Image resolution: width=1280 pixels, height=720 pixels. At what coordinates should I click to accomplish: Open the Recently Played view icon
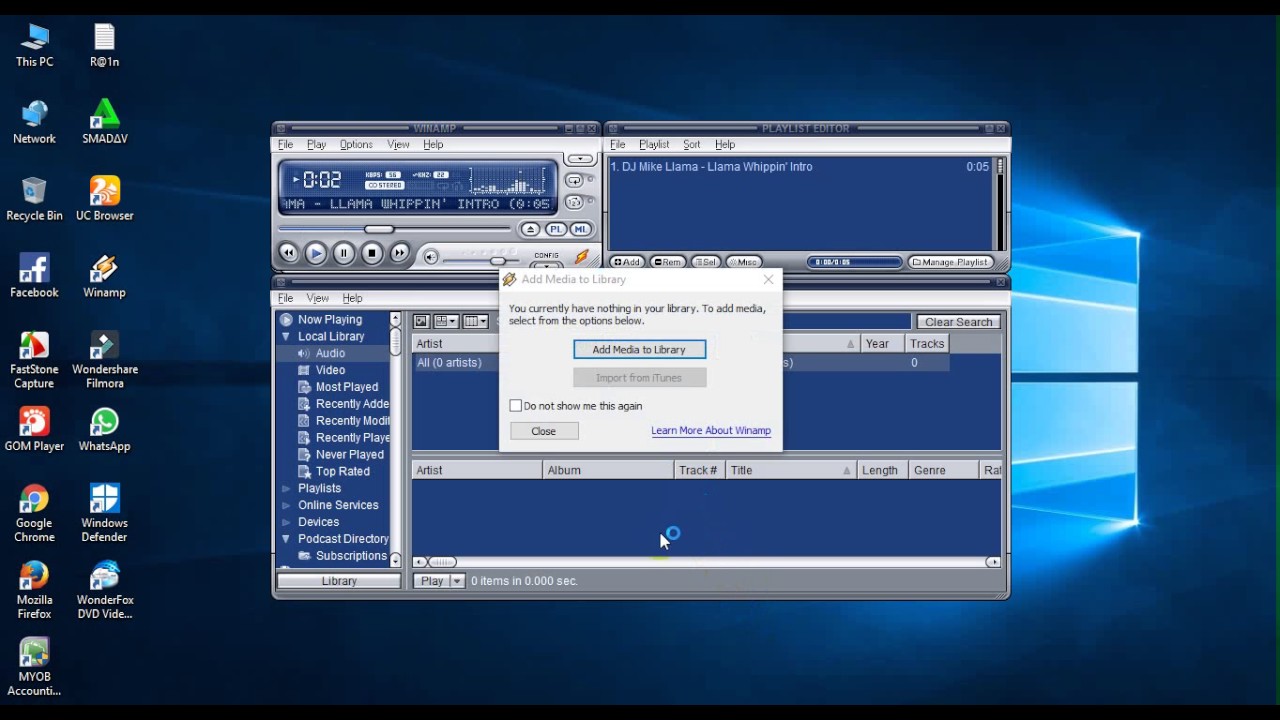point(304,438)
